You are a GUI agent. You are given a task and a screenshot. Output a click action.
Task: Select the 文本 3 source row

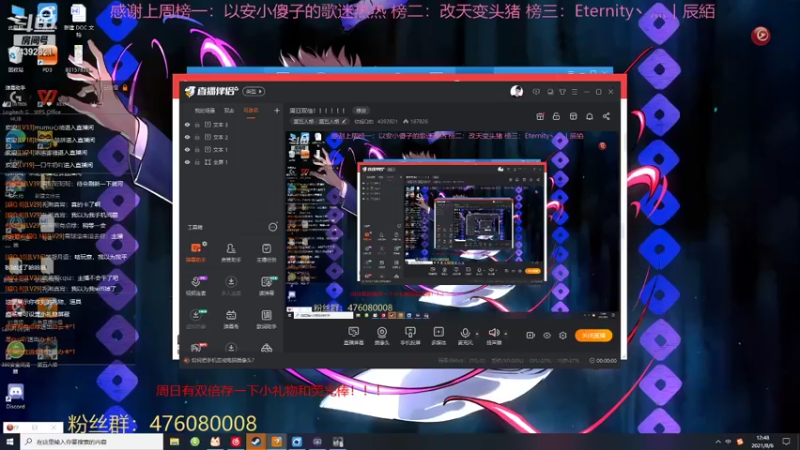[231, 124]
